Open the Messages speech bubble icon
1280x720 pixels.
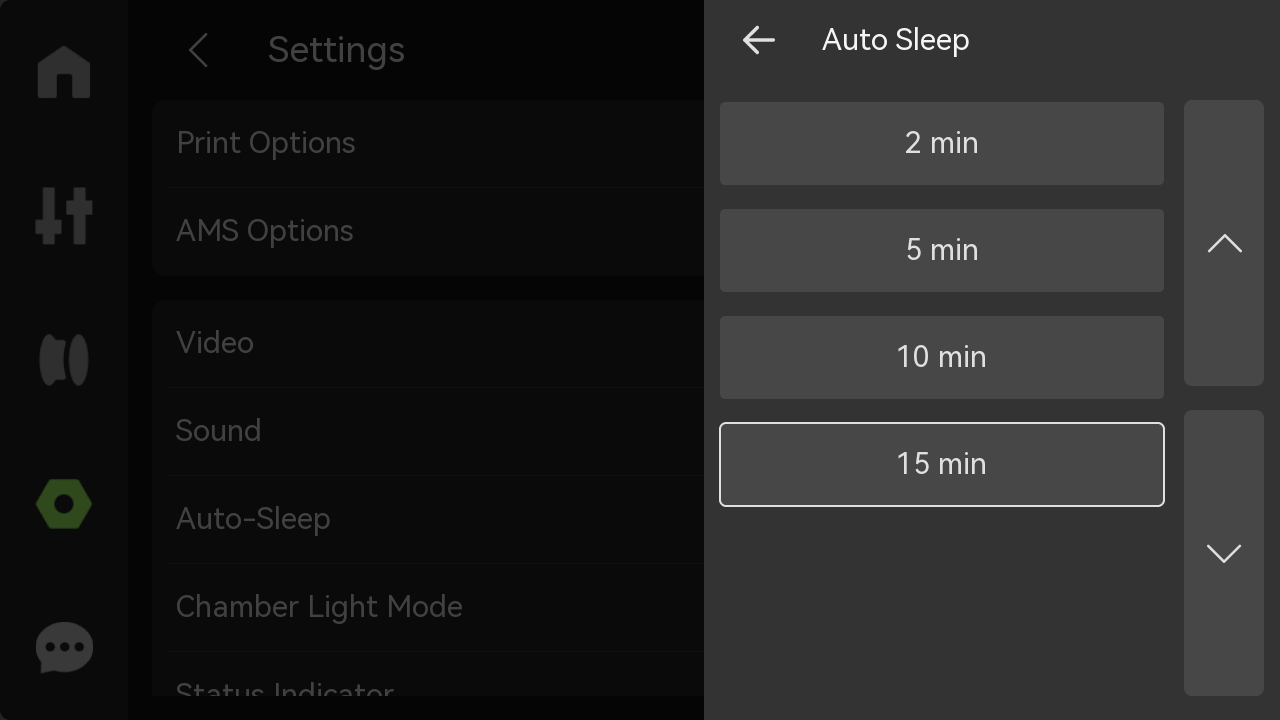[x=64, y=648]
